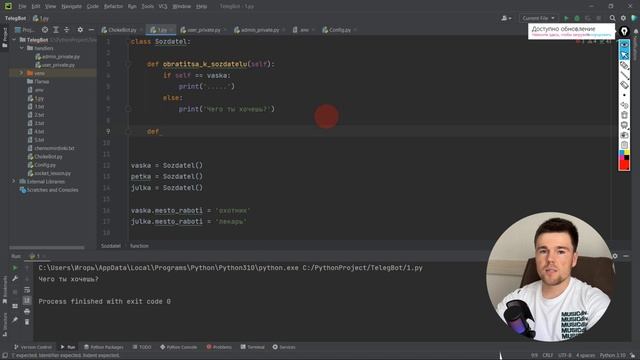
Task: Clear Run console with trash icon
Action: tap(27, 322)
